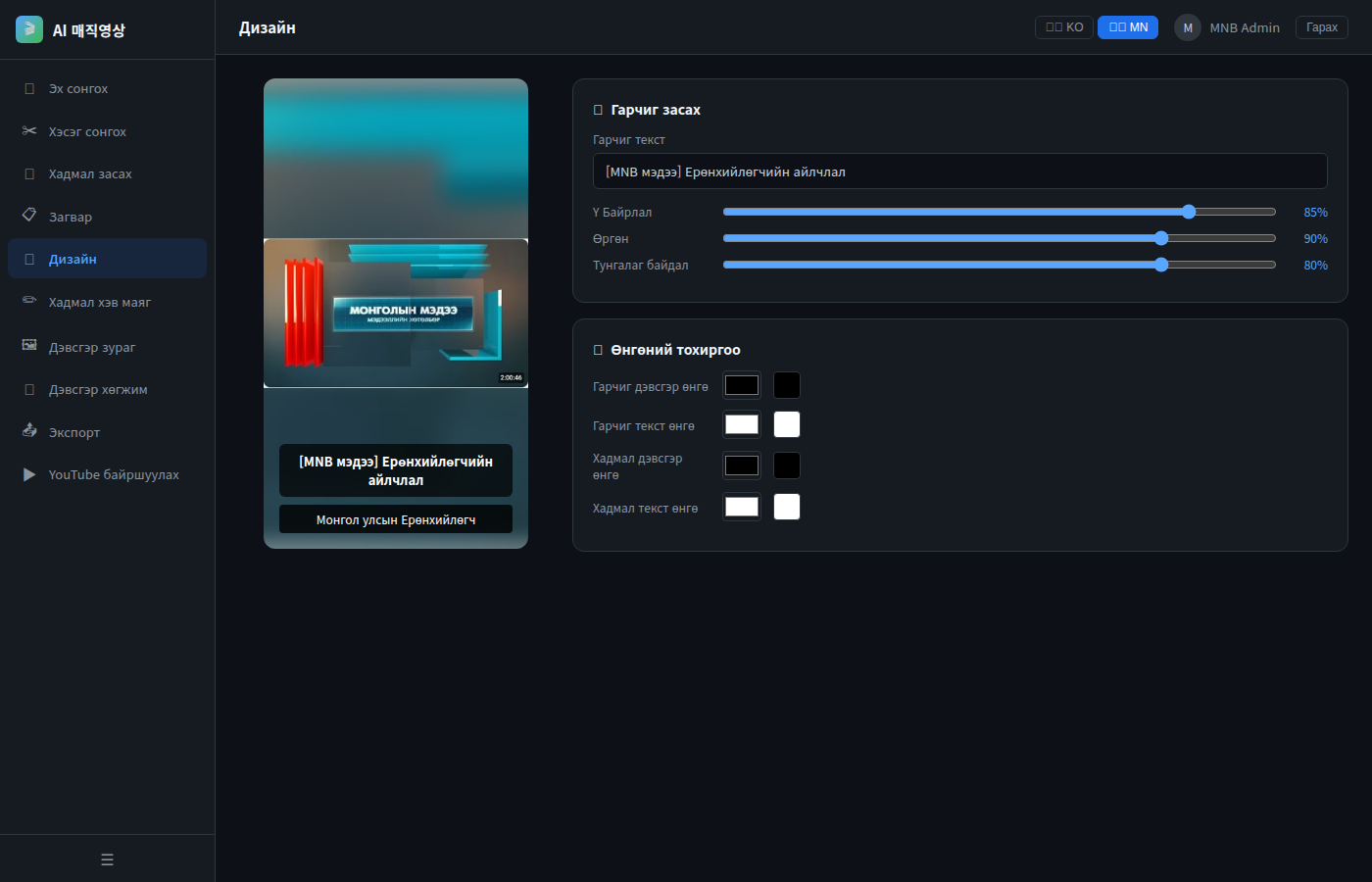Click the AI app logo icon
This screenshot has height=882, width=1372.
click(x=29, y=29)
